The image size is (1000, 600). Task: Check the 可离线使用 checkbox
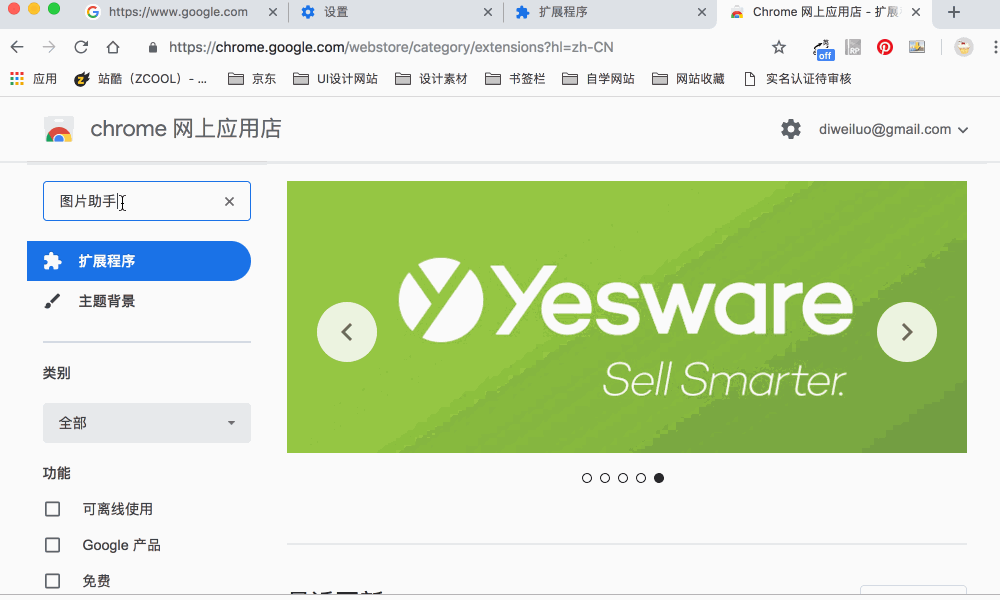point(52,509)
